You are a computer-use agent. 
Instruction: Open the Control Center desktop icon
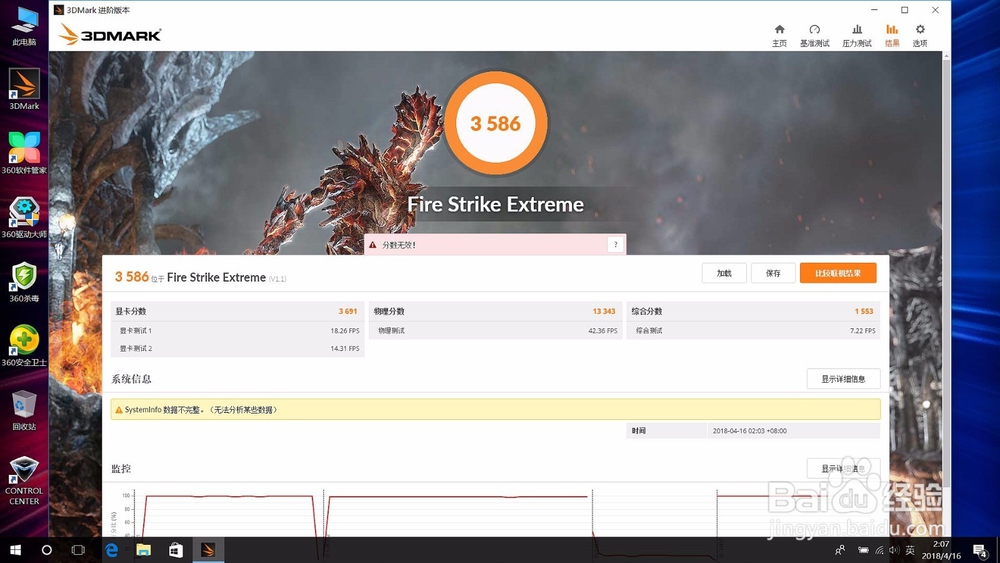click(24, 481)
